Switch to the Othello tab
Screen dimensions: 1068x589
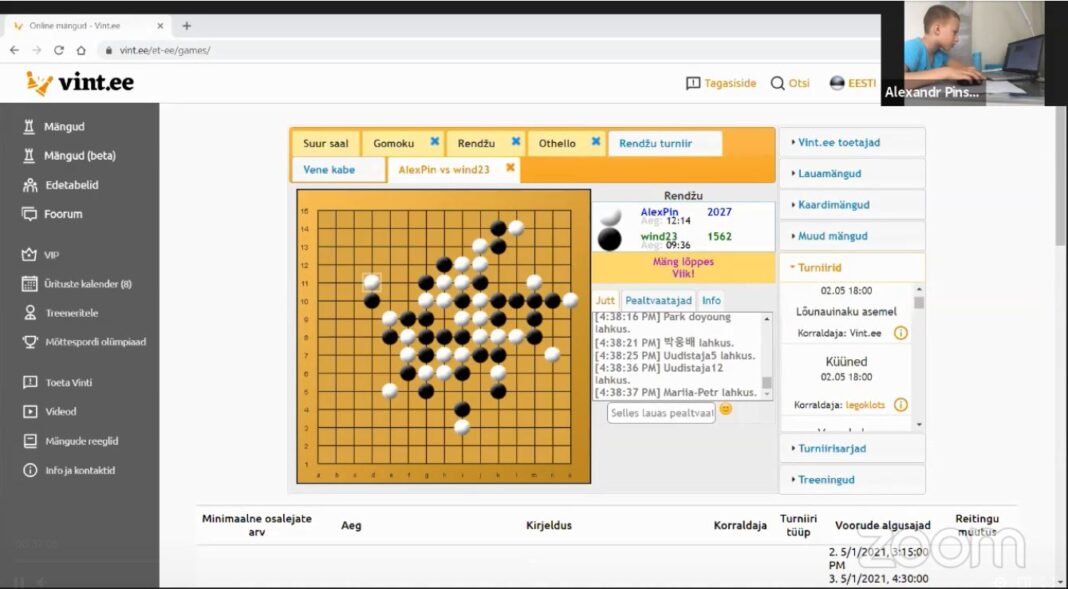pos(557,144)
